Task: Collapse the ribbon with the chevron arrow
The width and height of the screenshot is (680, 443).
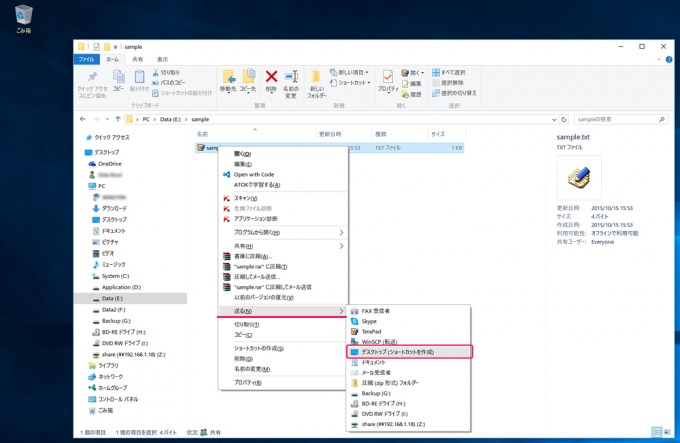Action: click(x=659, y=60)
